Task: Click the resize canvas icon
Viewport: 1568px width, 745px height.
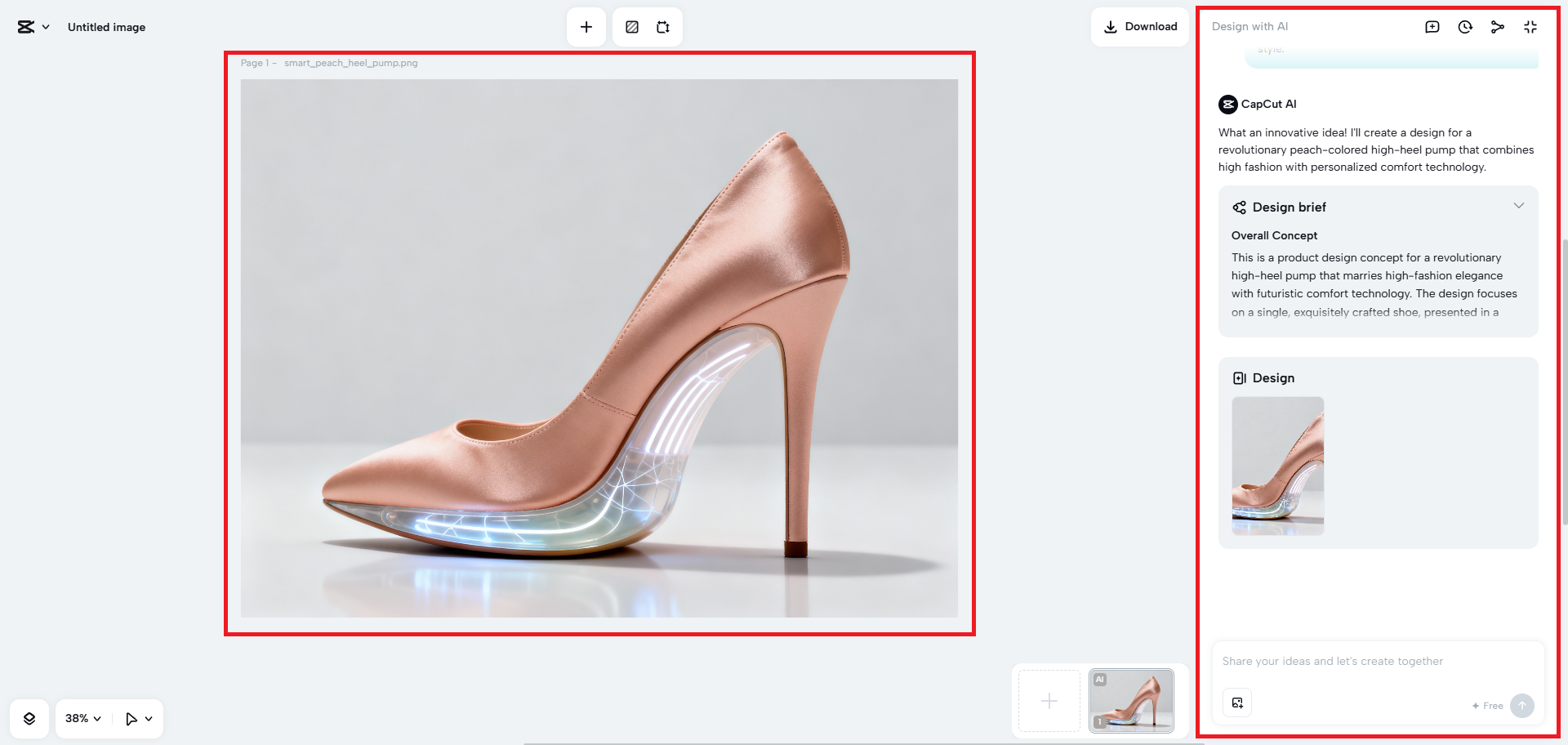Action: pyautogui.click(x=663, y=27)
